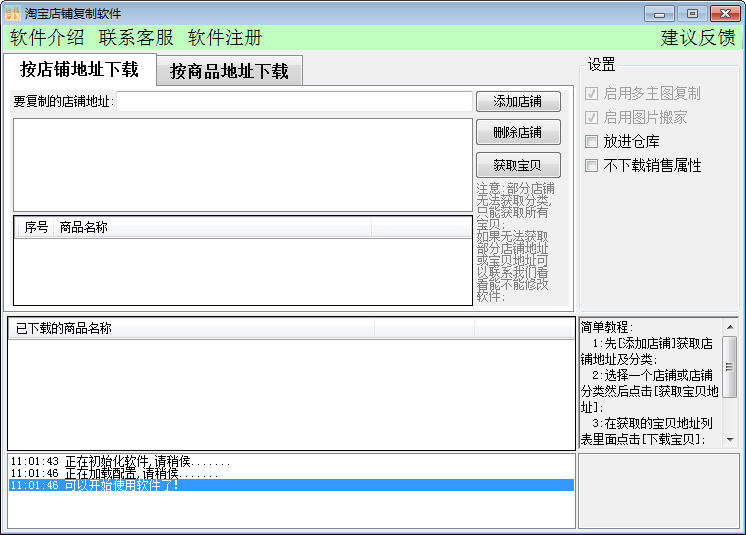Open the 软件注册 menu
Image resolution: width=746 pixels, height=535 pixels.
(225, 38)
